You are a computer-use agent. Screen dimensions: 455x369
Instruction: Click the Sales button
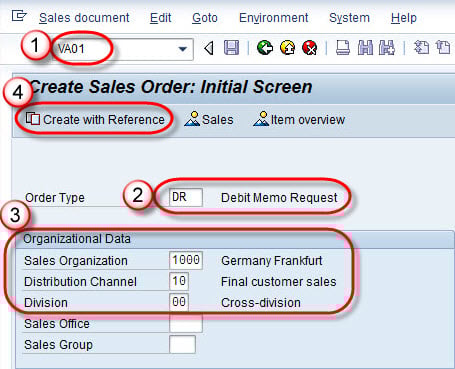coord(209,119)
